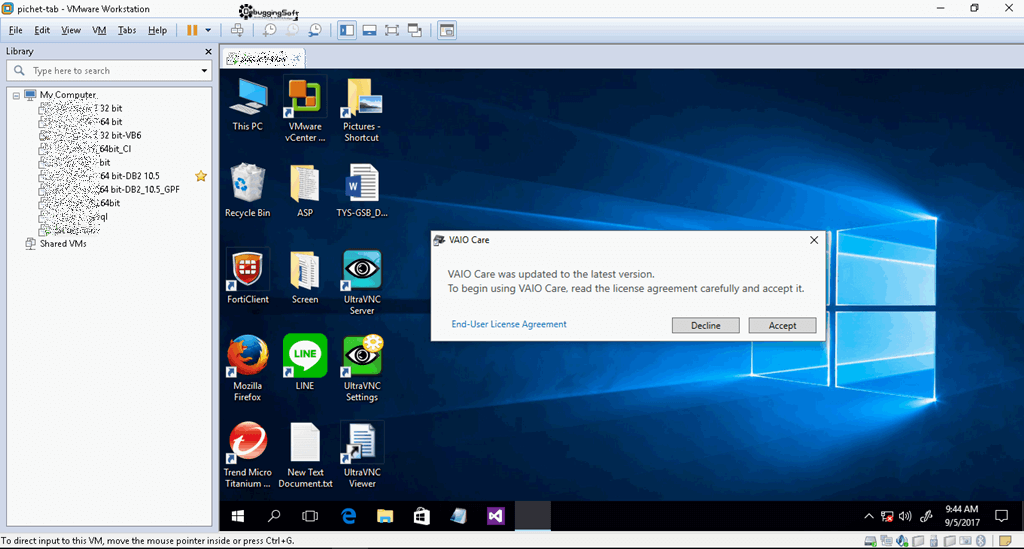Screen dimensions: 1024x549
Task: Toggle the console view button
Action: (x=447, y=30)
